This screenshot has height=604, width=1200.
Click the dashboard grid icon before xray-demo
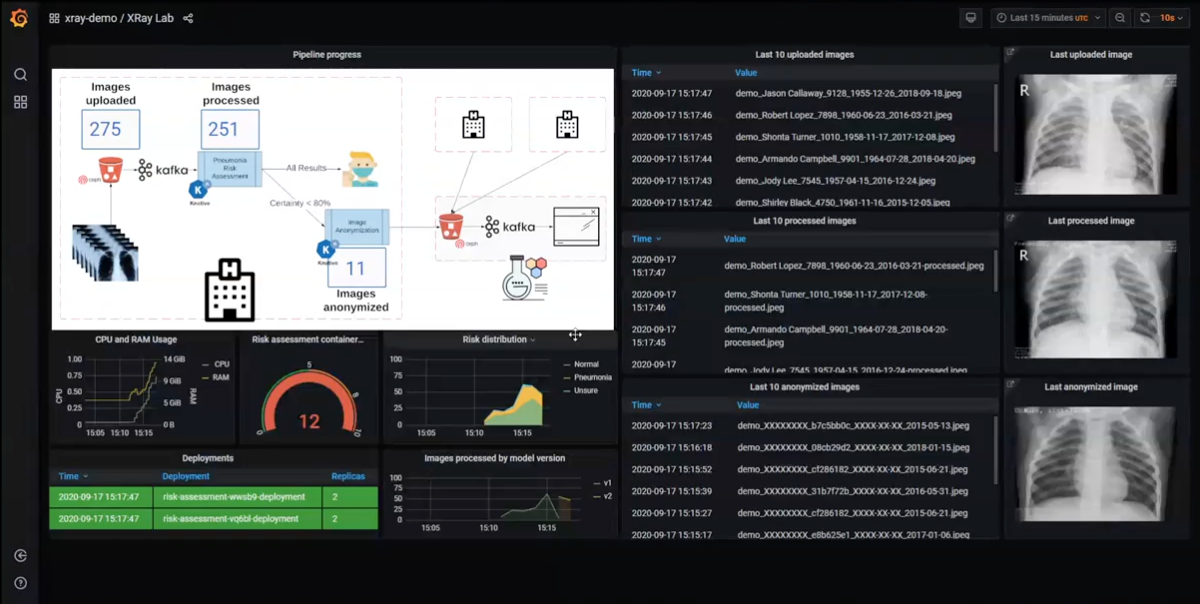pos(54,18)
